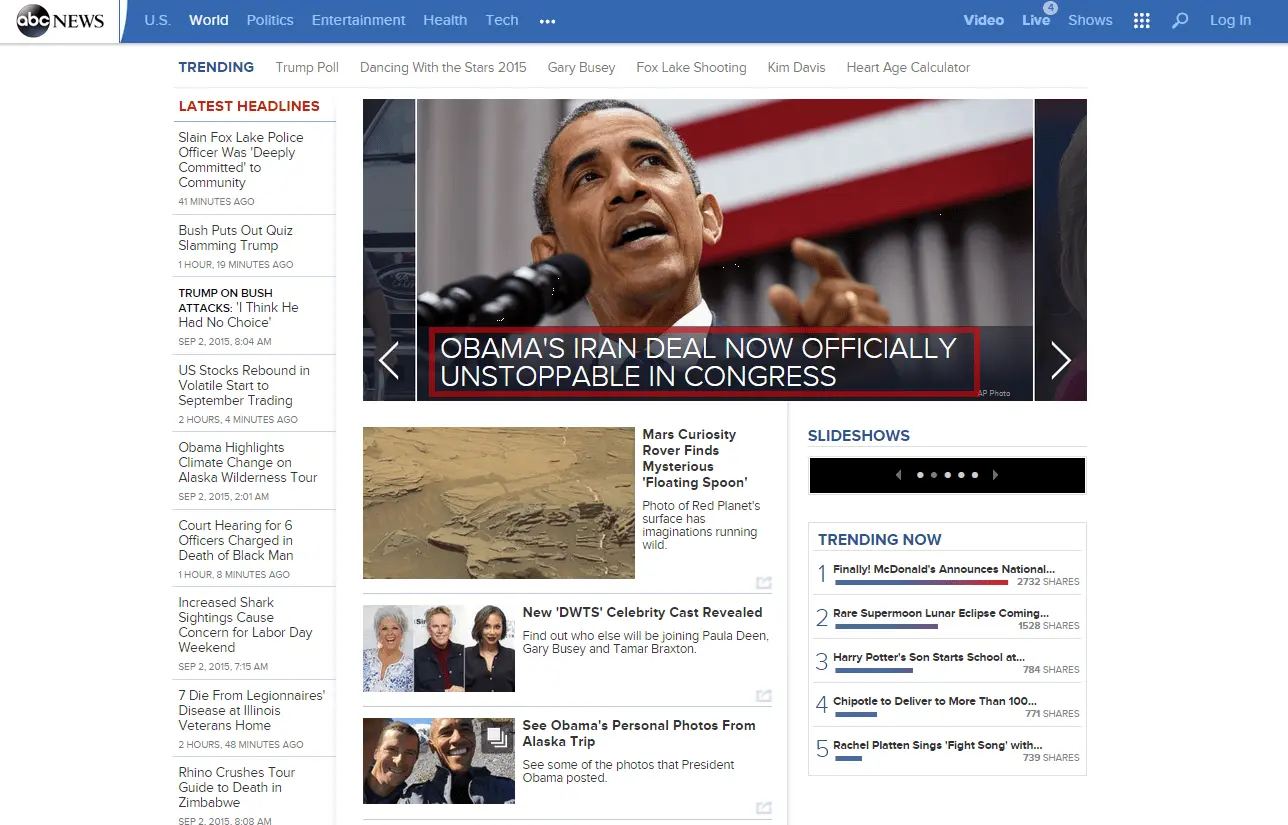Image resolution: width=1288 pixels, height=825 pixels.
Task: Open the Health section
Action: (x=445, y=20)
